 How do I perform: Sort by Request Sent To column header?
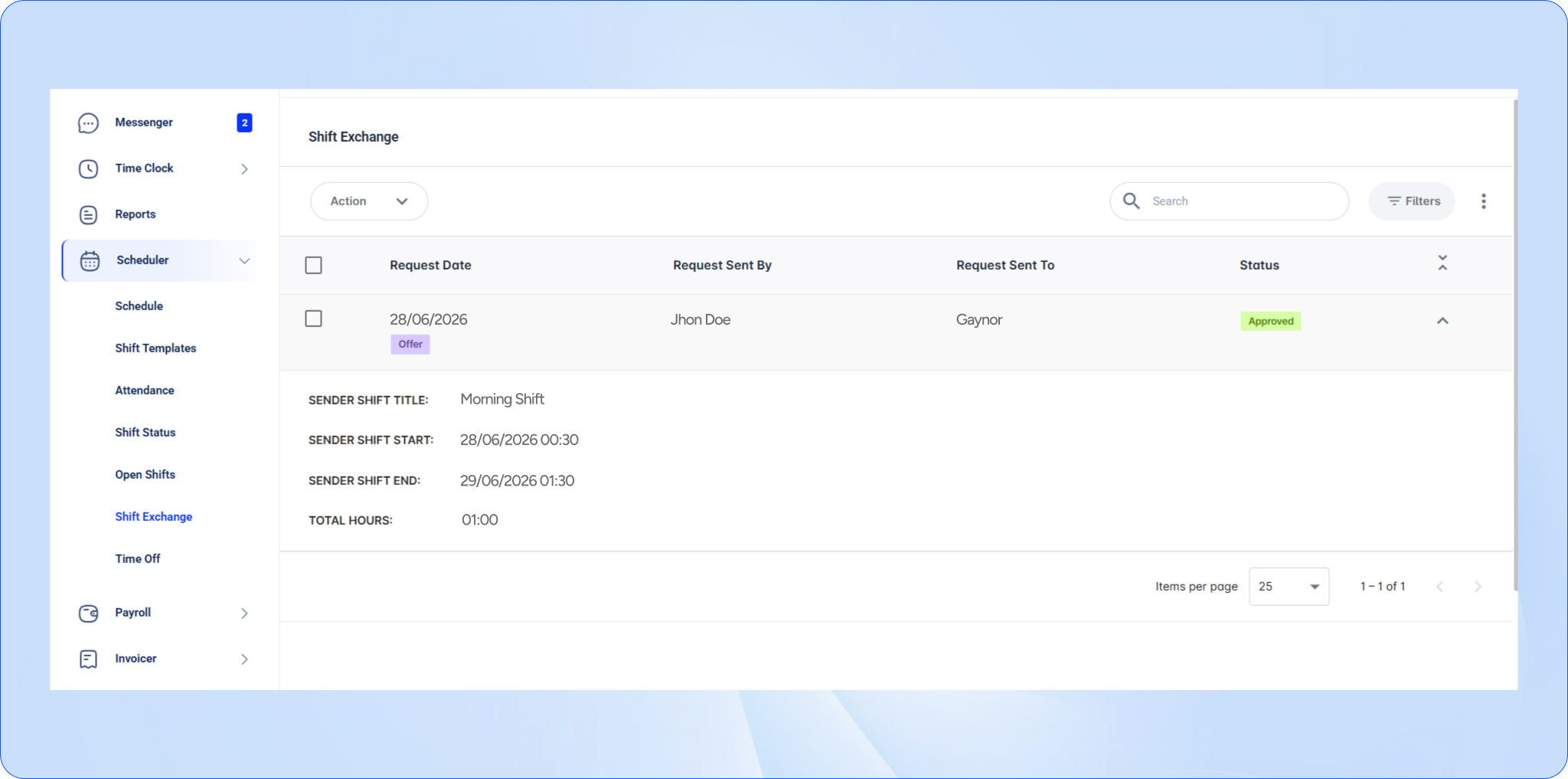click(1005, 265)
